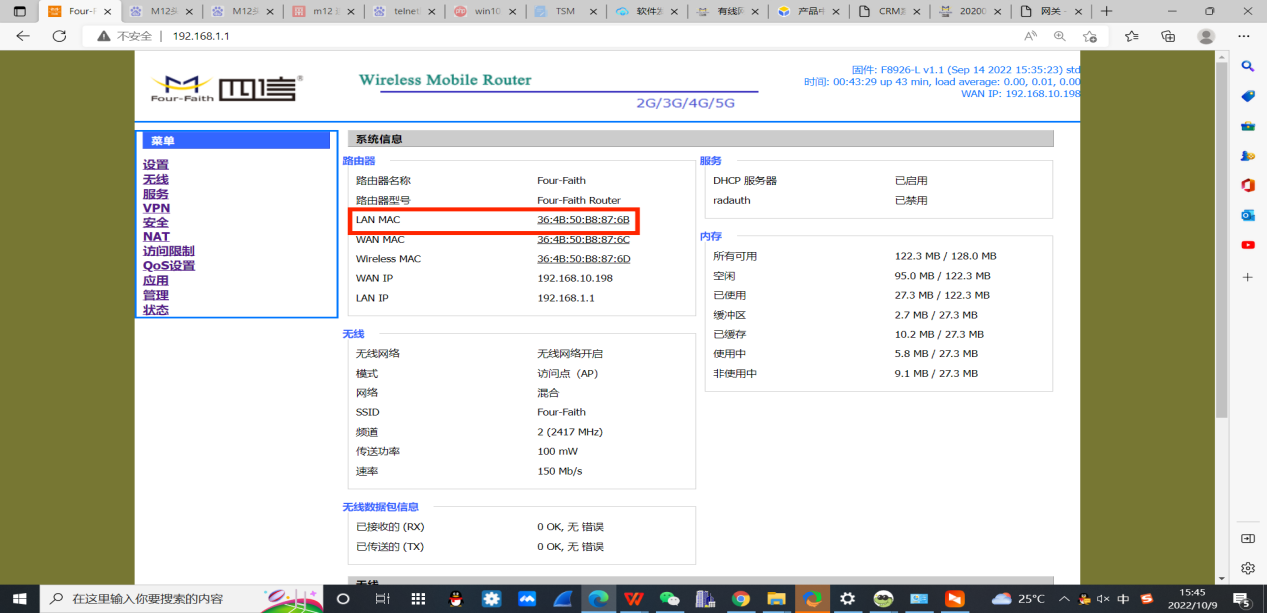Open the NAT menu
The width and height of the screenshot is (1267, 613).
[x=156, y=237]
